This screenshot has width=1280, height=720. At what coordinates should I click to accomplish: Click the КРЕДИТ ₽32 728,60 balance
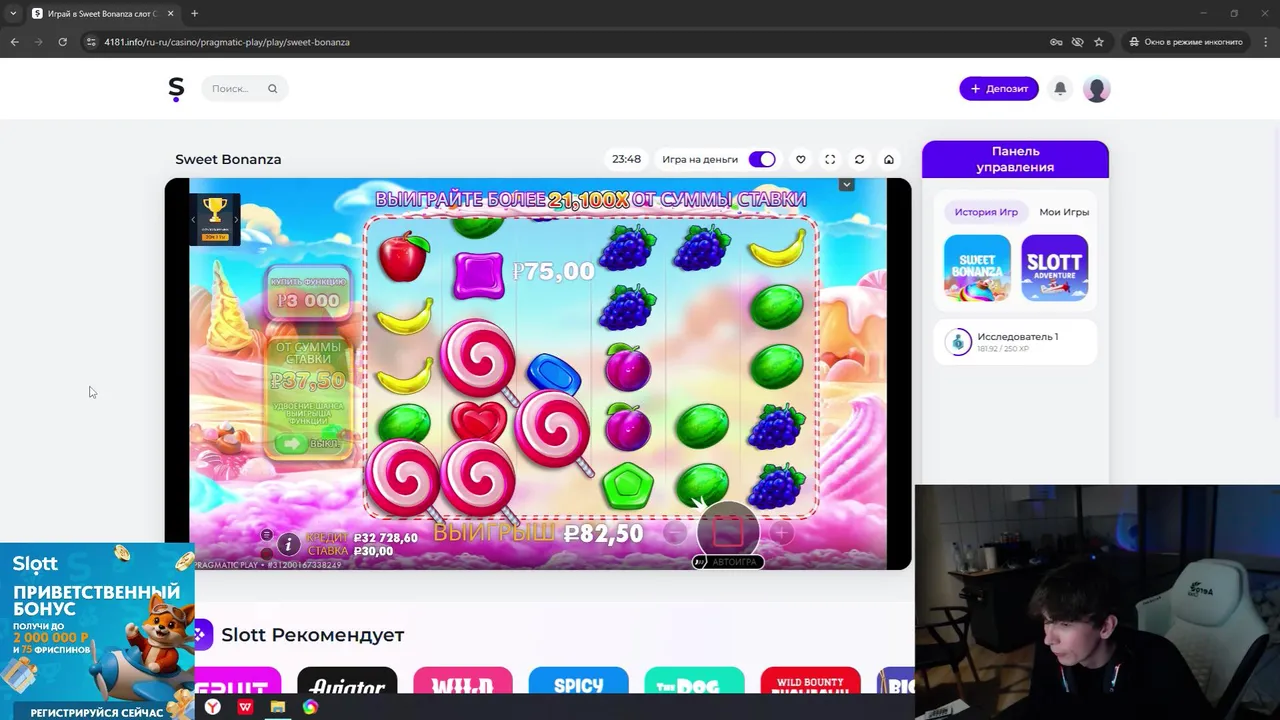(x=361, y=538)
